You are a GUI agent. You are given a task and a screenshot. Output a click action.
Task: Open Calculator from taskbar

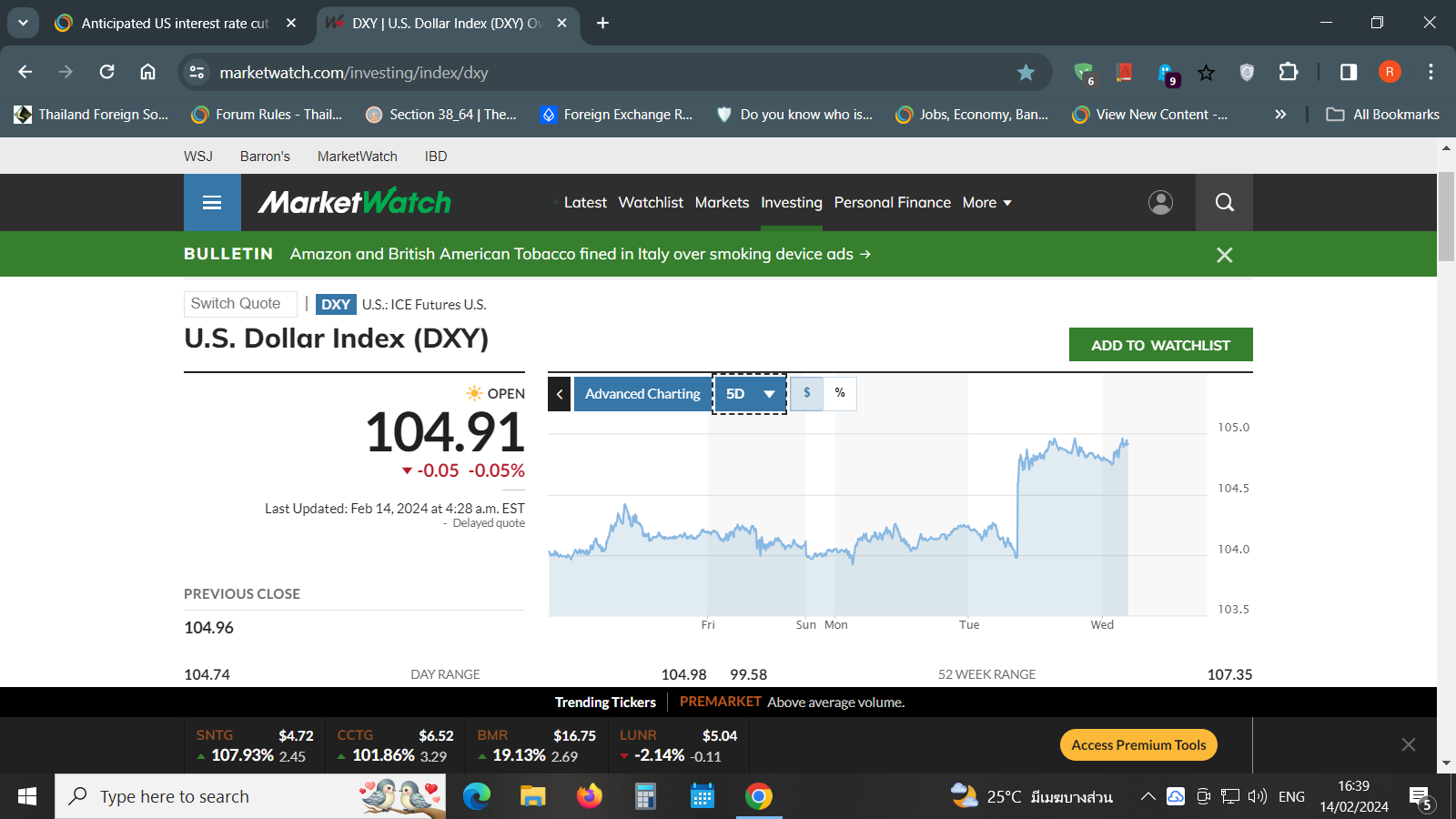[645, 796]
